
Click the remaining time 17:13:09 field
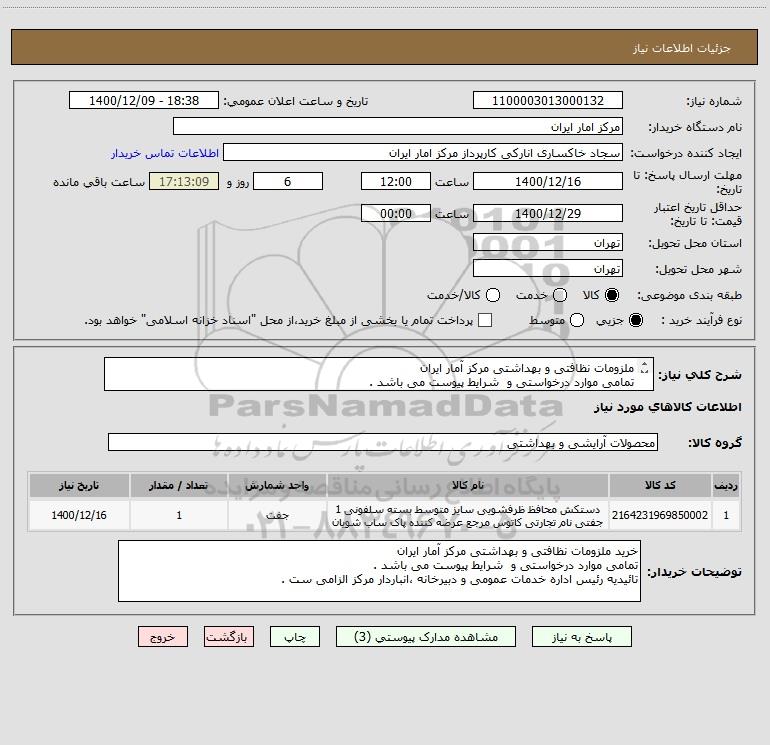pyautogui.click(x=184, y=181)
